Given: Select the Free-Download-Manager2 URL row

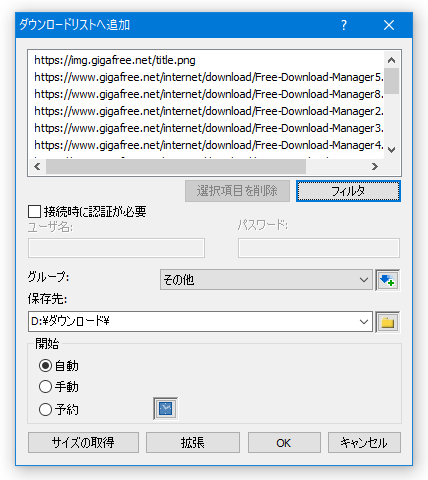Looking at the screenshot, I should coord(209,111).
